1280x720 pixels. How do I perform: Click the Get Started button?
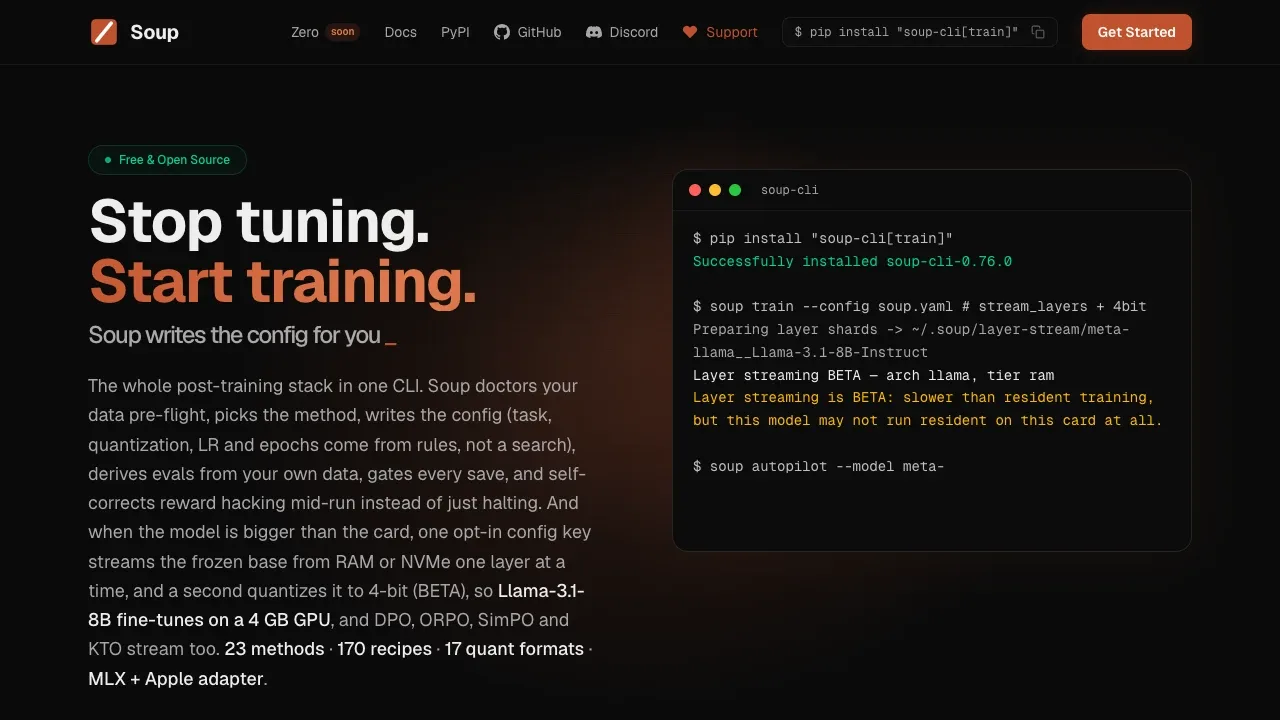[1137, 32]
